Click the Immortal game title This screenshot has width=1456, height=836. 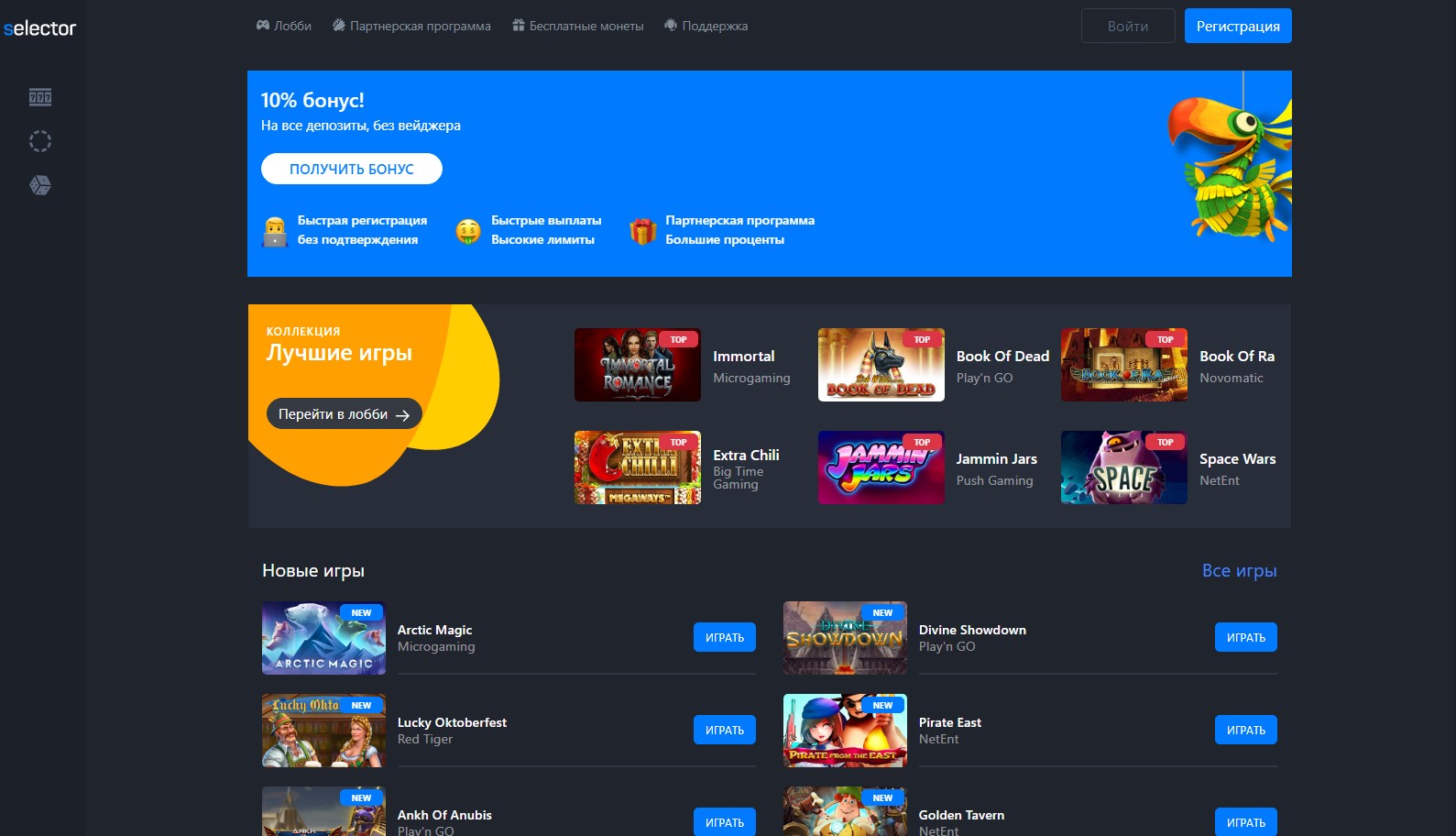(744, 357)
